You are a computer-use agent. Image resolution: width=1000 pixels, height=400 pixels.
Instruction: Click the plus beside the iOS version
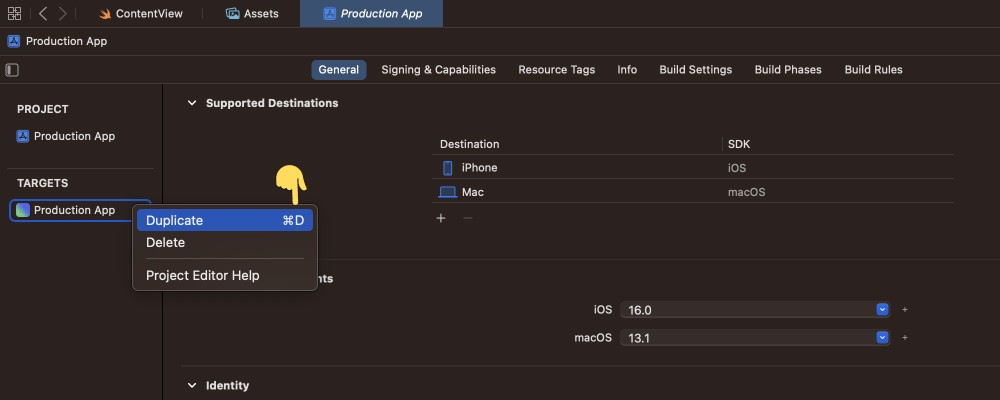click(x=905, y=310)
